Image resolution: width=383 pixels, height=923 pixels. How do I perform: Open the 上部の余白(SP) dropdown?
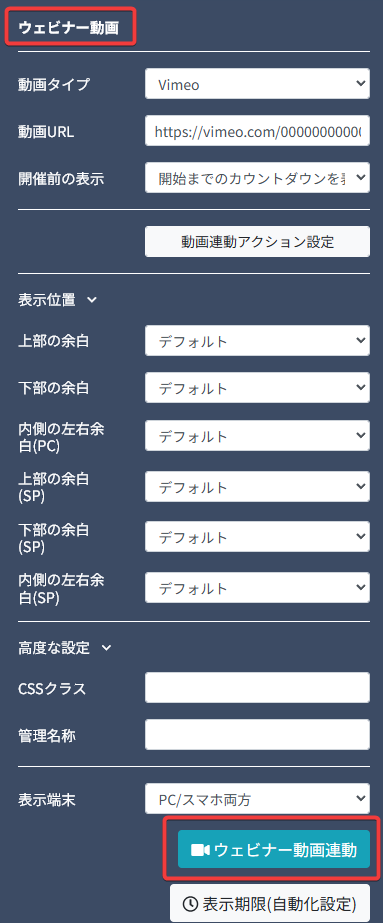tap(257, 487)
